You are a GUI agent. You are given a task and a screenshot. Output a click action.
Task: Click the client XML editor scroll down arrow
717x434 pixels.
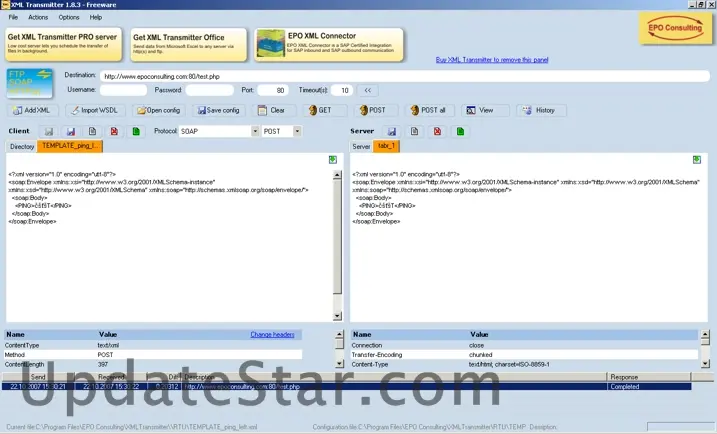point(337,316)
